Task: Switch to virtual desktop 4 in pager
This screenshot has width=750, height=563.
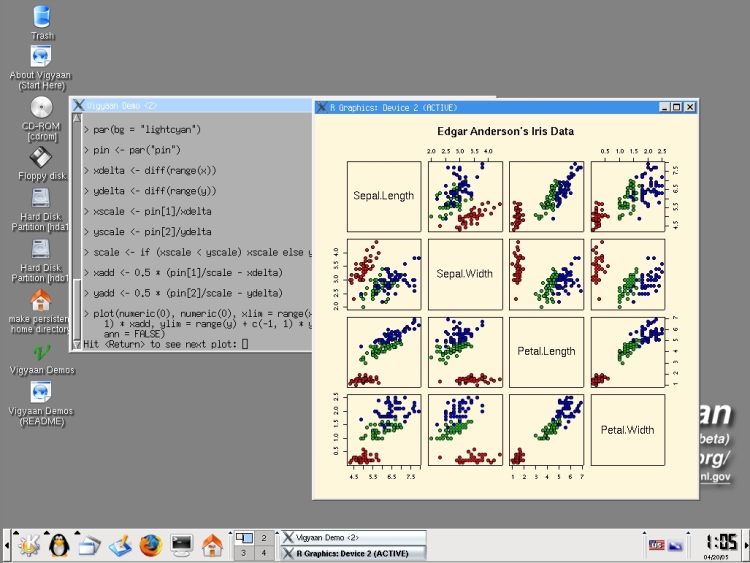Action: tap(264, 553)
